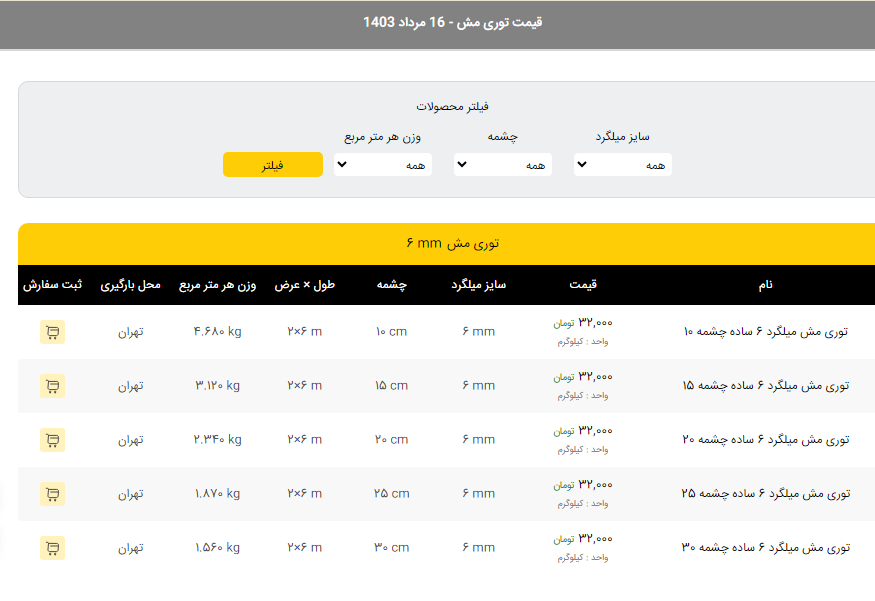The width and height of the screenshot is (875, 601).
Task: Open product توری مش میلگرد 6 ساده چشمه 10
Action: pos(766,332)
